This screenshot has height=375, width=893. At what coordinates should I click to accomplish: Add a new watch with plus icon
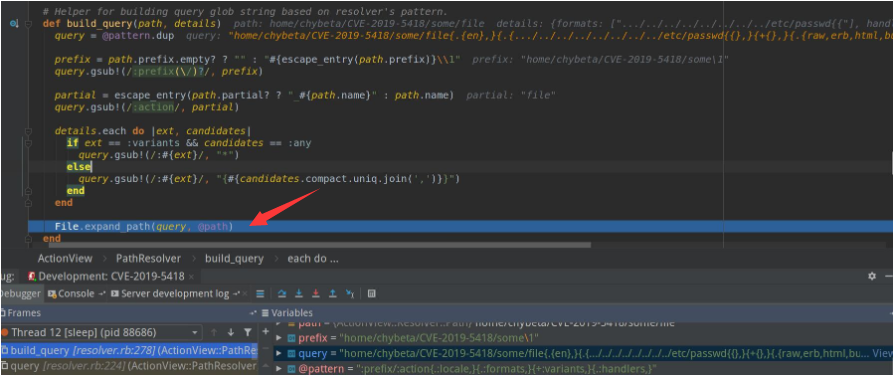pos(265,331)
